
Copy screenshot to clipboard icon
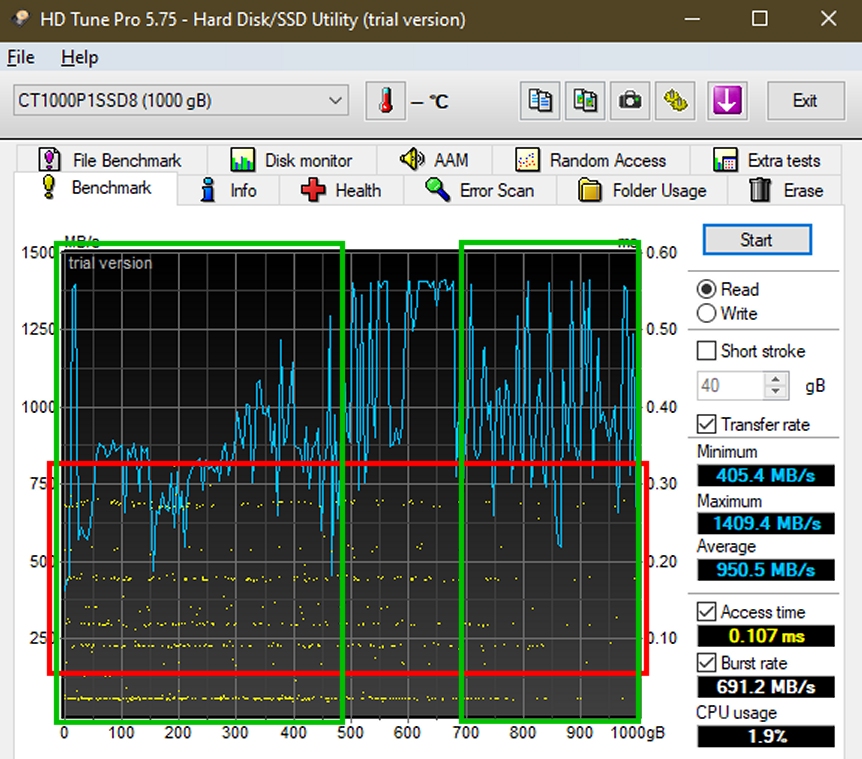[585, 101]
